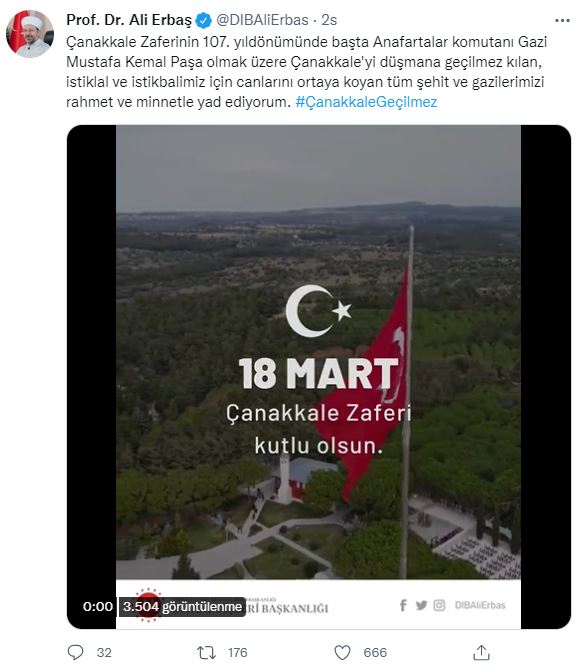Open the three-dot more options menu
Image resolution: width=586 pixels, height=666 pixels.
click(x=562, y=20)
